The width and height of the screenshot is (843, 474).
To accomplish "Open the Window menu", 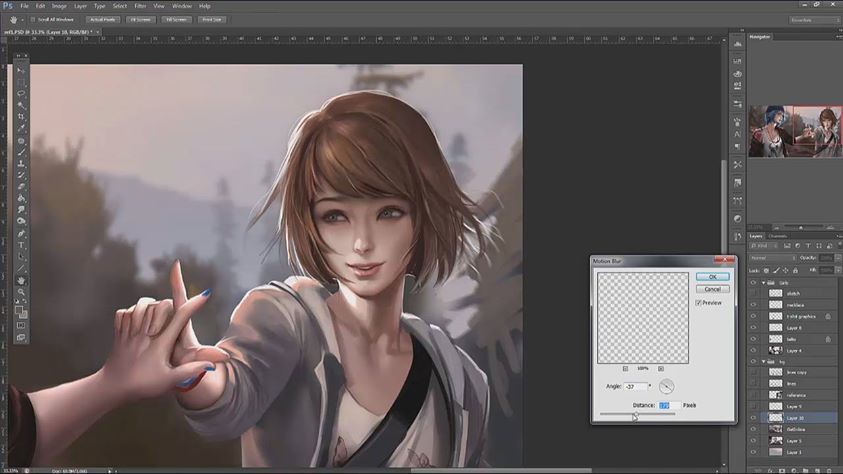I will [x=182, y=6].
